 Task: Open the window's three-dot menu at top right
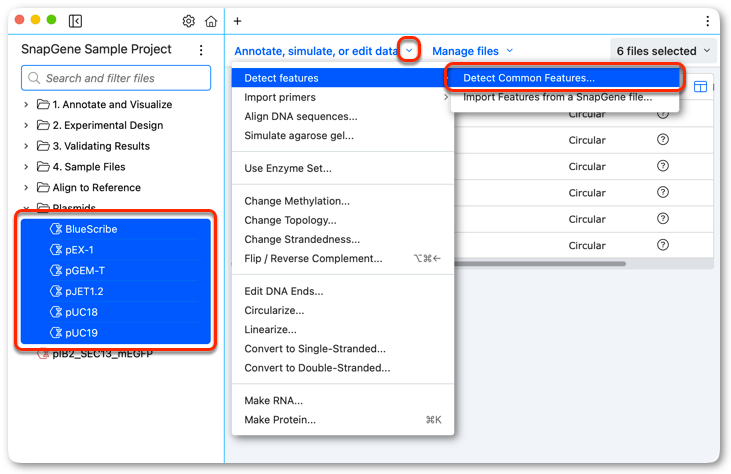(x=707, y=21)
